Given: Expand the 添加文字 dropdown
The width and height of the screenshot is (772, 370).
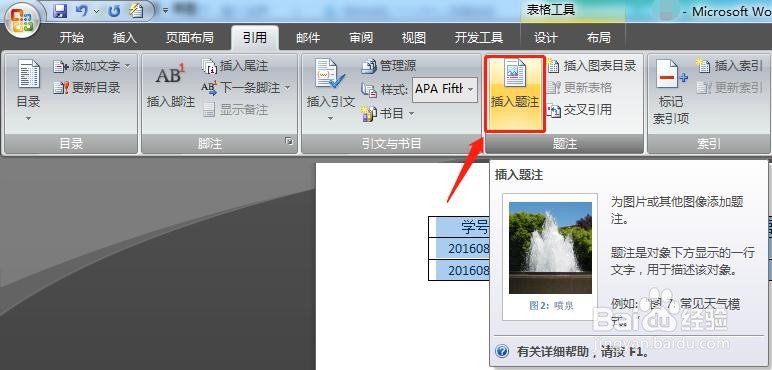Looking at the screenshot, I should 128,65.
